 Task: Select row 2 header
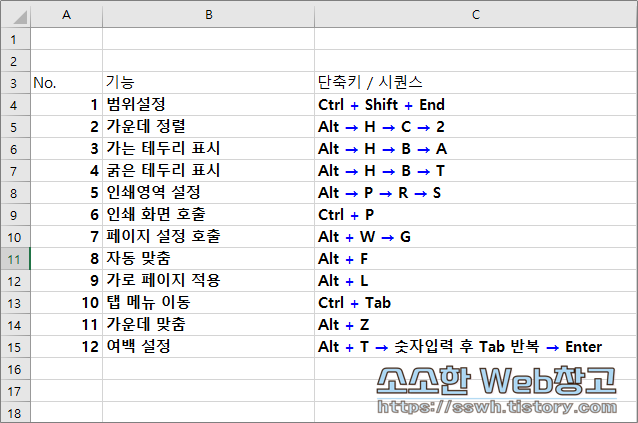click(x=15, y=61)
